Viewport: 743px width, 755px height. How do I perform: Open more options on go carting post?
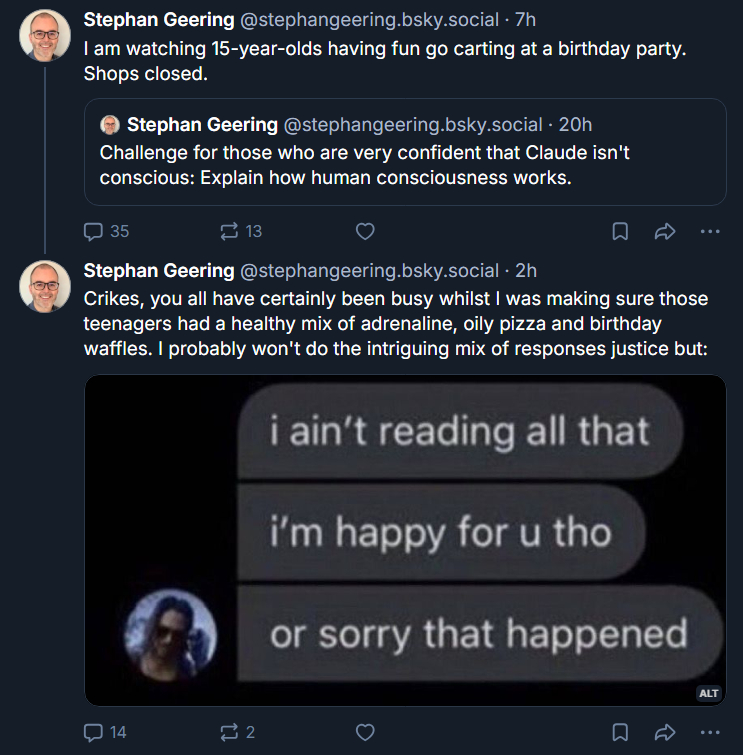coord(710,231)
